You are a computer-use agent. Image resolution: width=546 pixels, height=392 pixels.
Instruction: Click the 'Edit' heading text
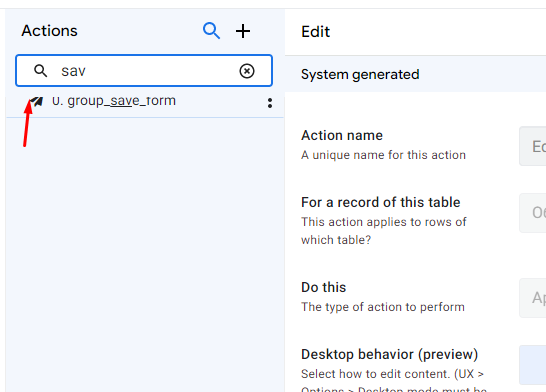pyautogui.click(x=315, y=32)
